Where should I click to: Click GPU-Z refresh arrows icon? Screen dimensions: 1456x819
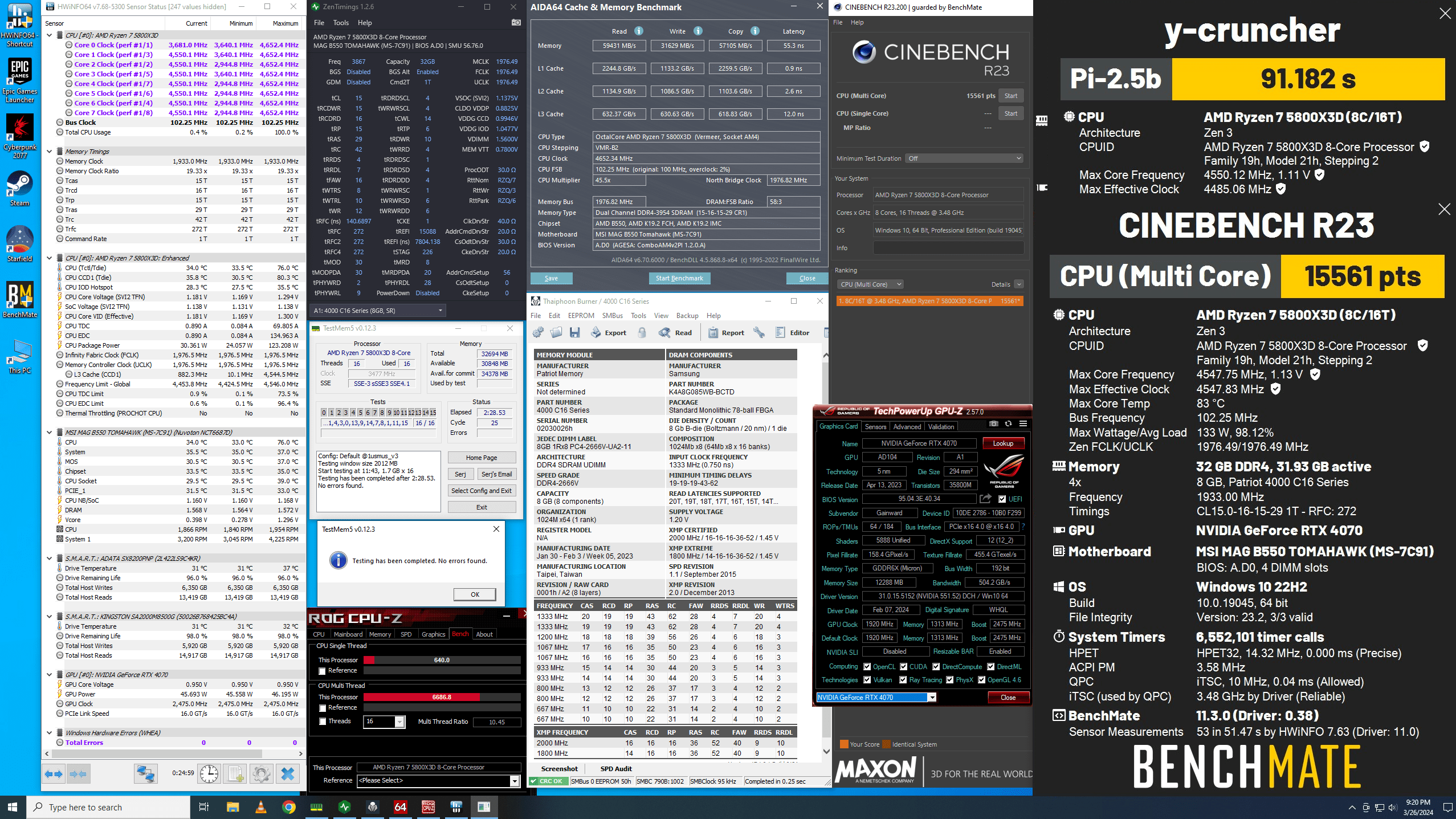[1008, 424]
